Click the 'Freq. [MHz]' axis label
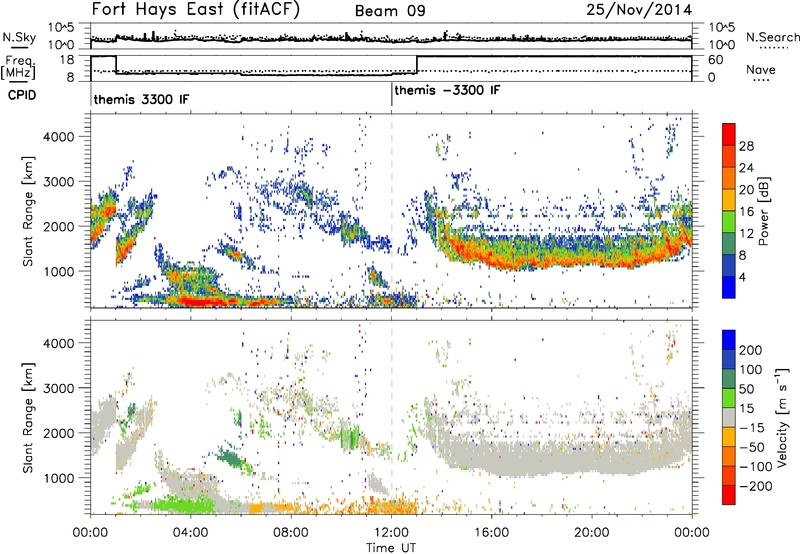 (19, 67)
